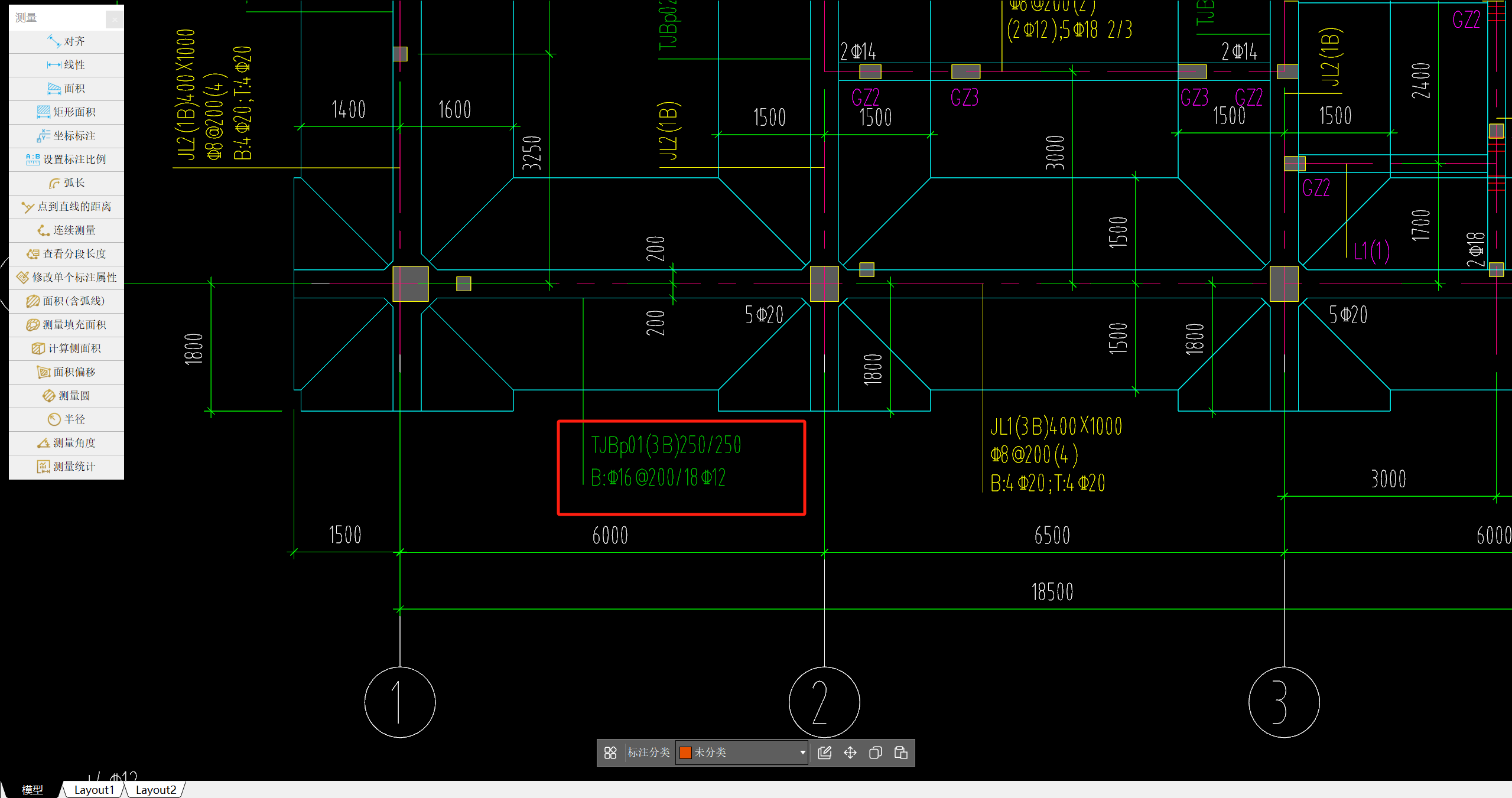Click the 标注分类 label in bottom toolbar
1512x798 pixels.
click(649, 753)
